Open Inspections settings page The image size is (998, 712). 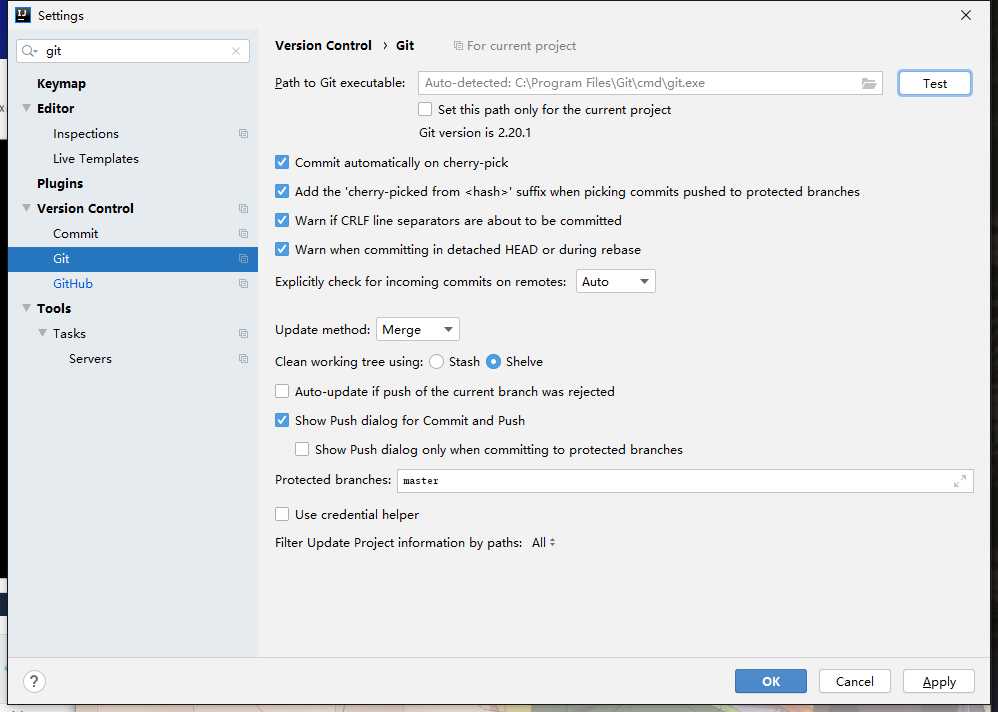[86, 134]
